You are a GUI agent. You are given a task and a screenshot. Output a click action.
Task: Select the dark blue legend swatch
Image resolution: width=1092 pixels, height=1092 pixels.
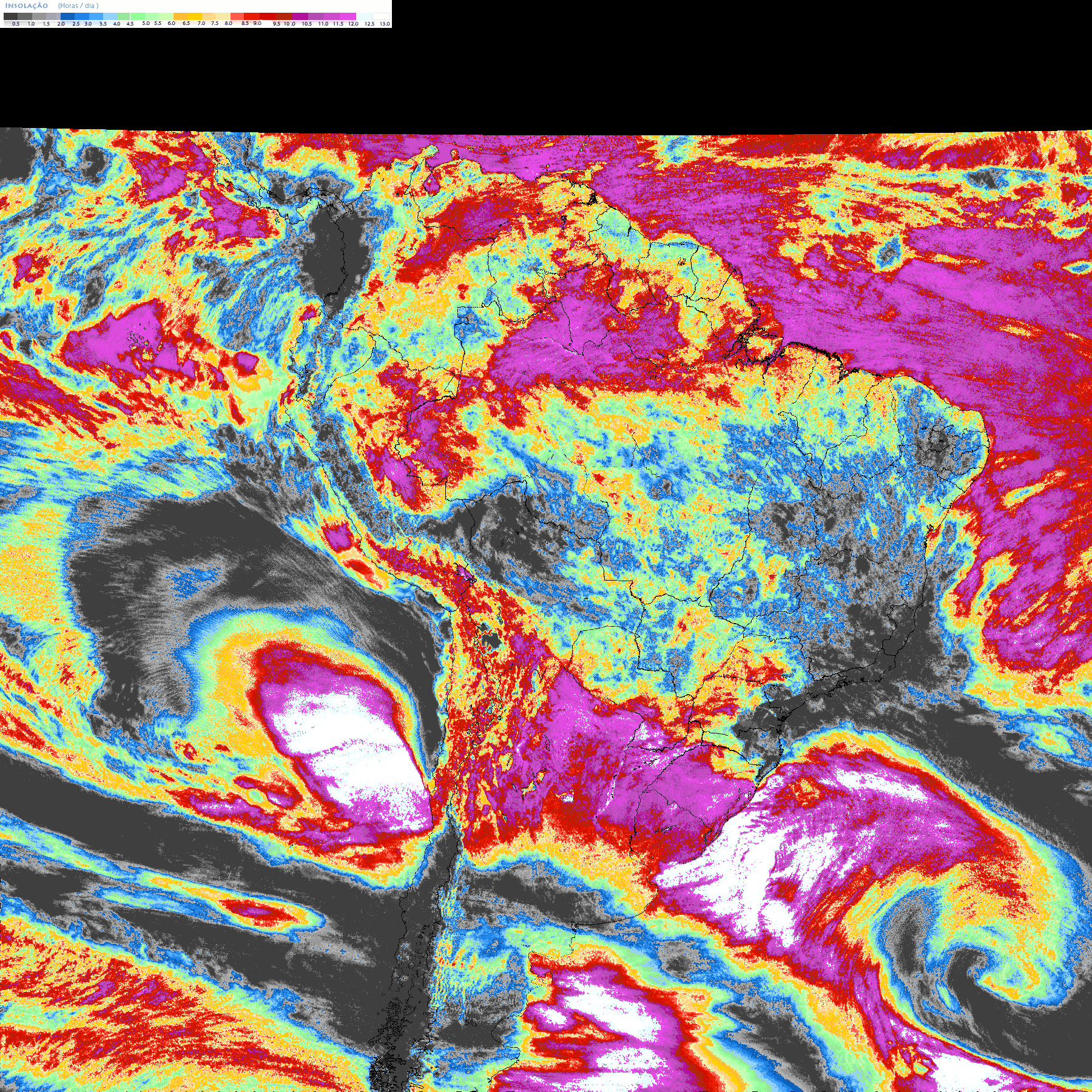67,16
